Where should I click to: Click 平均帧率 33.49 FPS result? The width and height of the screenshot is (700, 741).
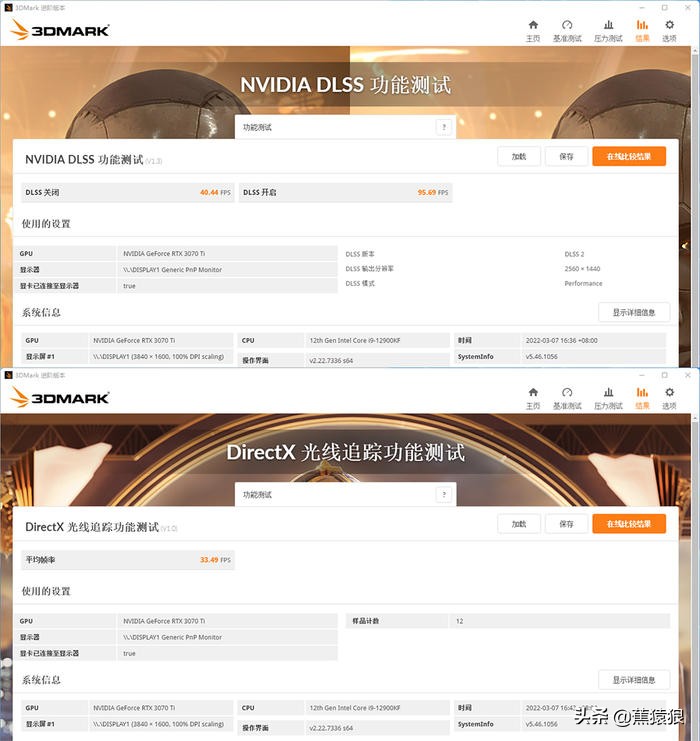128,560
